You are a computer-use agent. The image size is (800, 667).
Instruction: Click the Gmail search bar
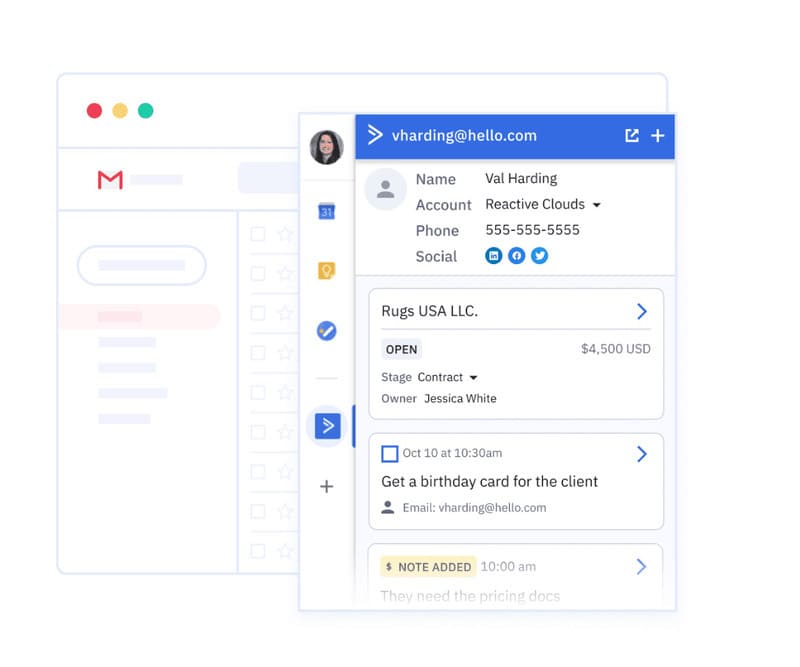(268, 178)
